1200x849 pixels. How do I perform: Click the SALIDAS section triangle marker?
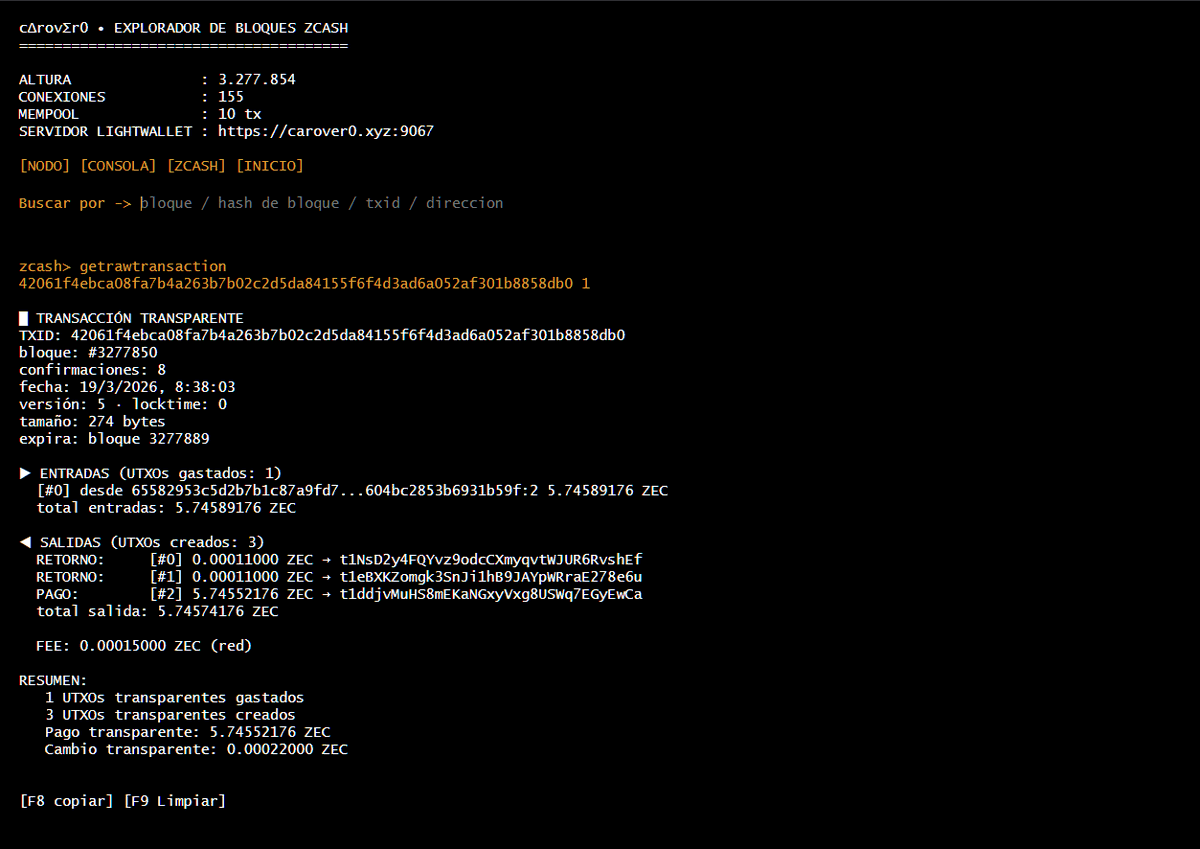pos(25,542)
